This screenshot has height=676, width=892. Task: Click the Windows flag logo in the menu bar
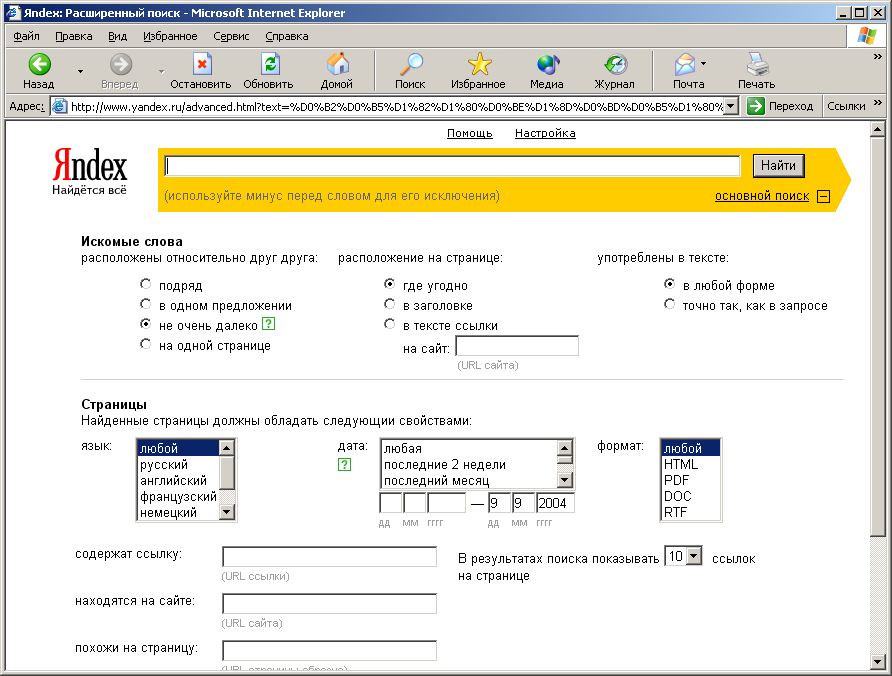coord(866,36)
